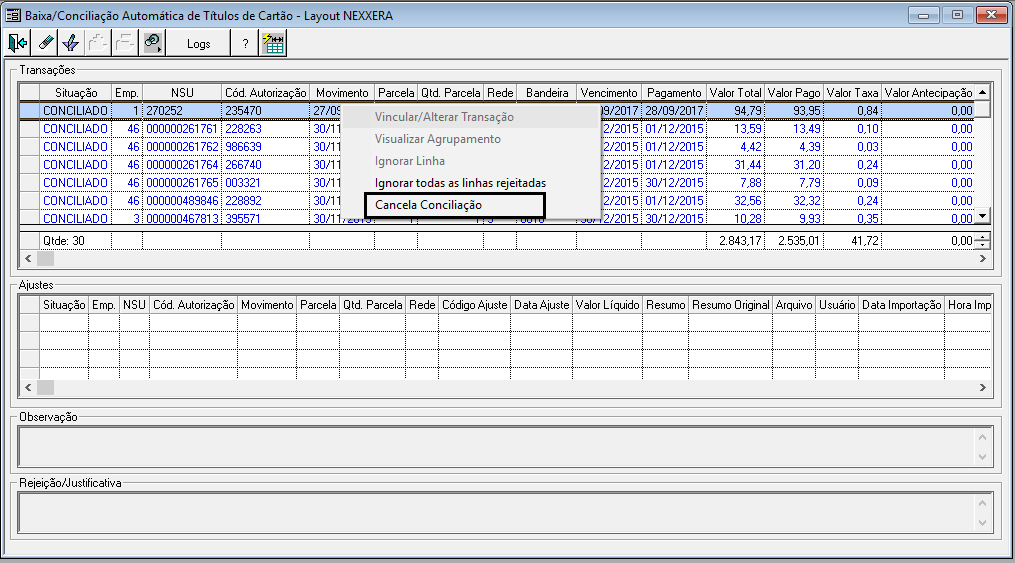
Task: Click payment date 28/09/2017
Action: [674, 111]
